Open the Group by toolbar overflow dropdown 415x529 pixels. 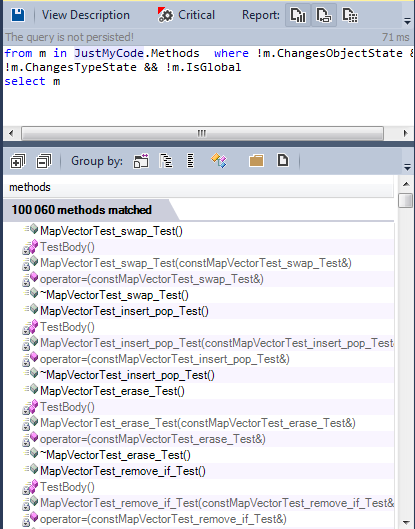[407, 167]
